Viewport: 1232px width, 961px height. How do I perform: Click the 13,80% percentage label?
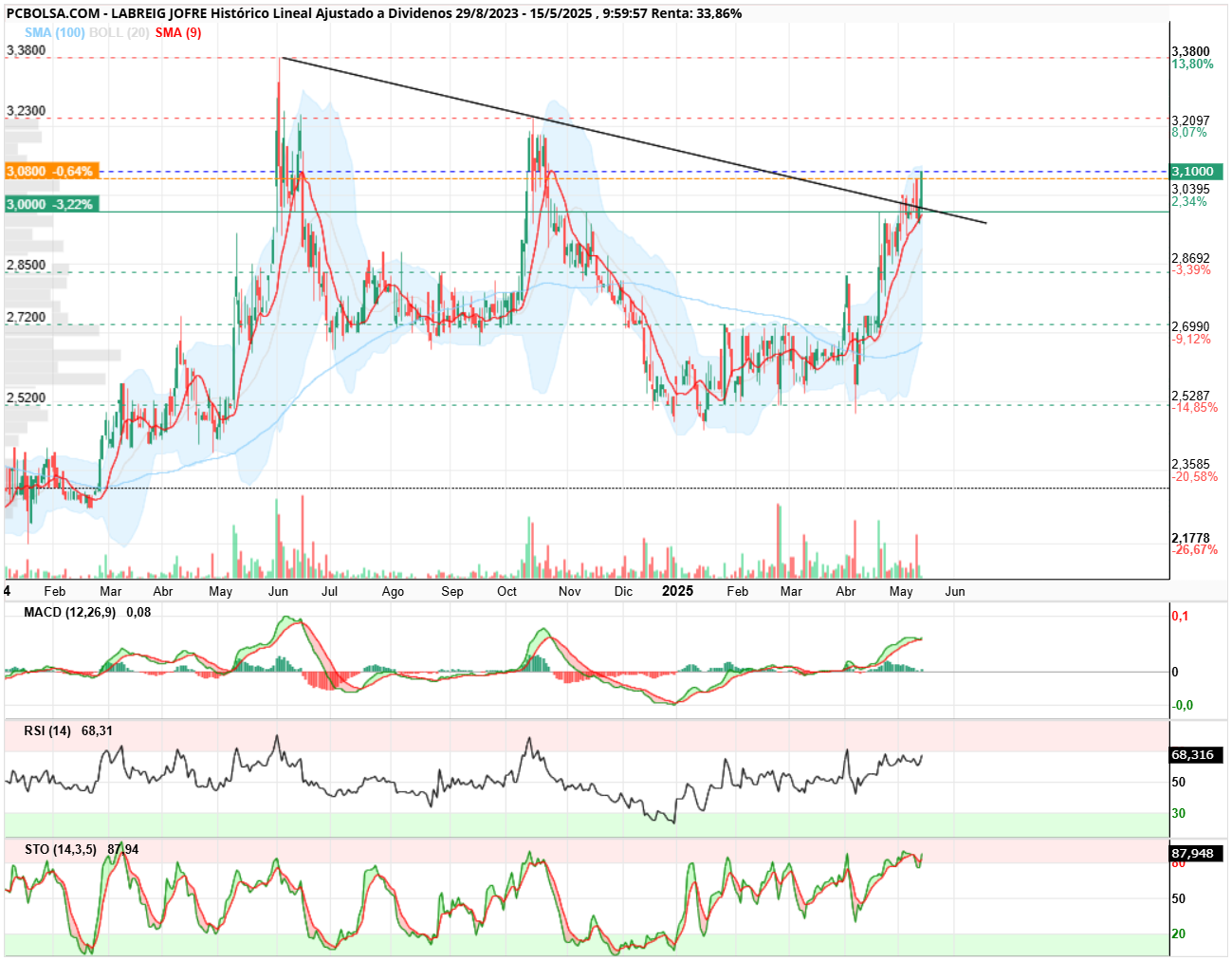tap(1192, 65)
